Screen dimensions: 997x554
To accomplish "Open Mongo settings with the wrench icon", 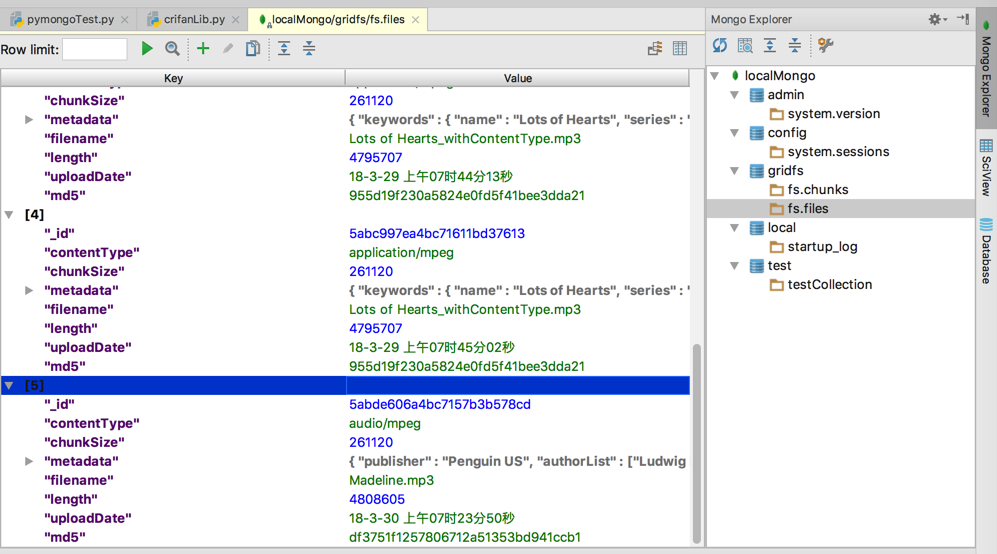I will tap(825, 46).
